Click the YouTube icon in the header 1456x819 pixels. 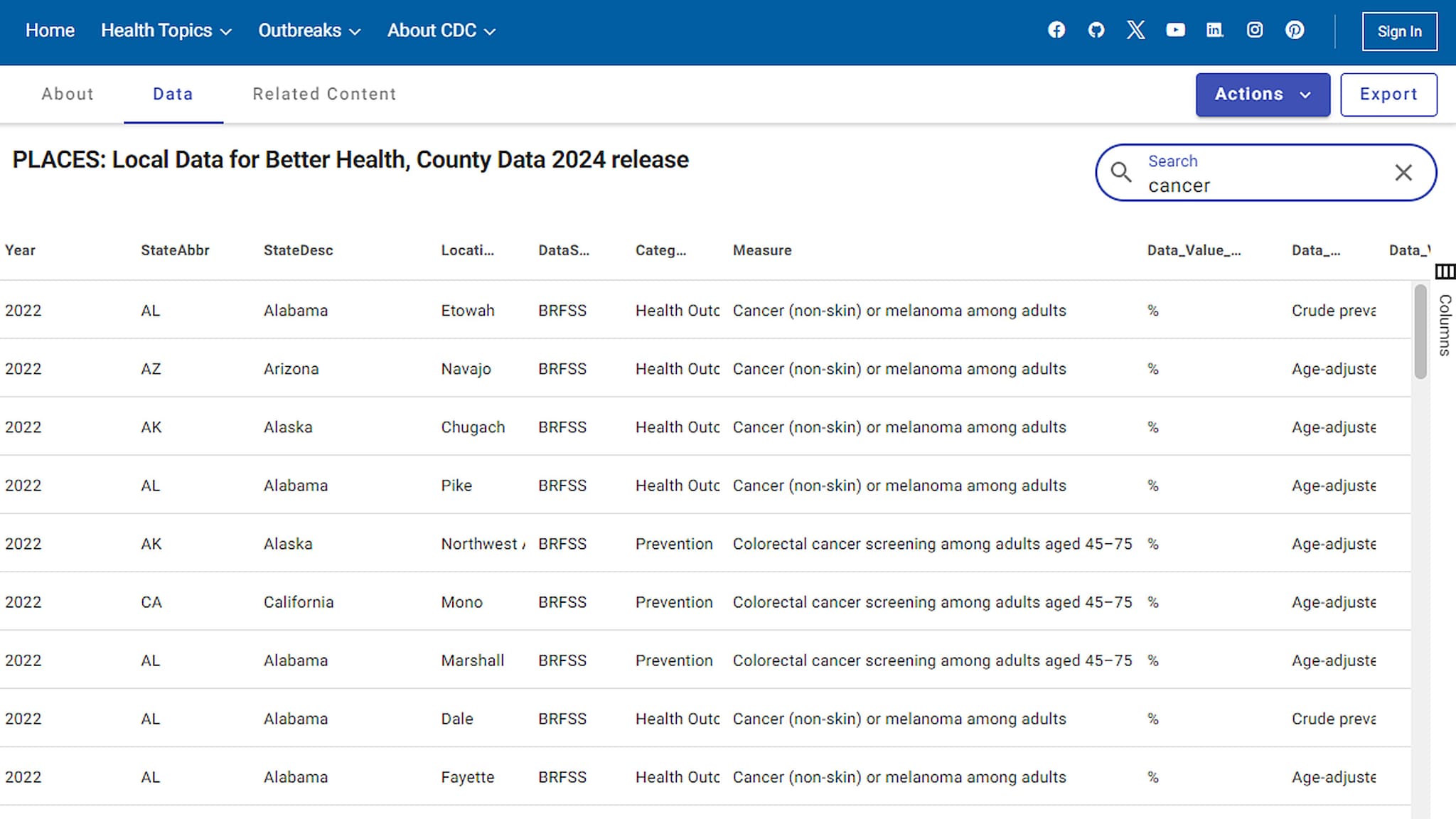tap(1175, 30)
